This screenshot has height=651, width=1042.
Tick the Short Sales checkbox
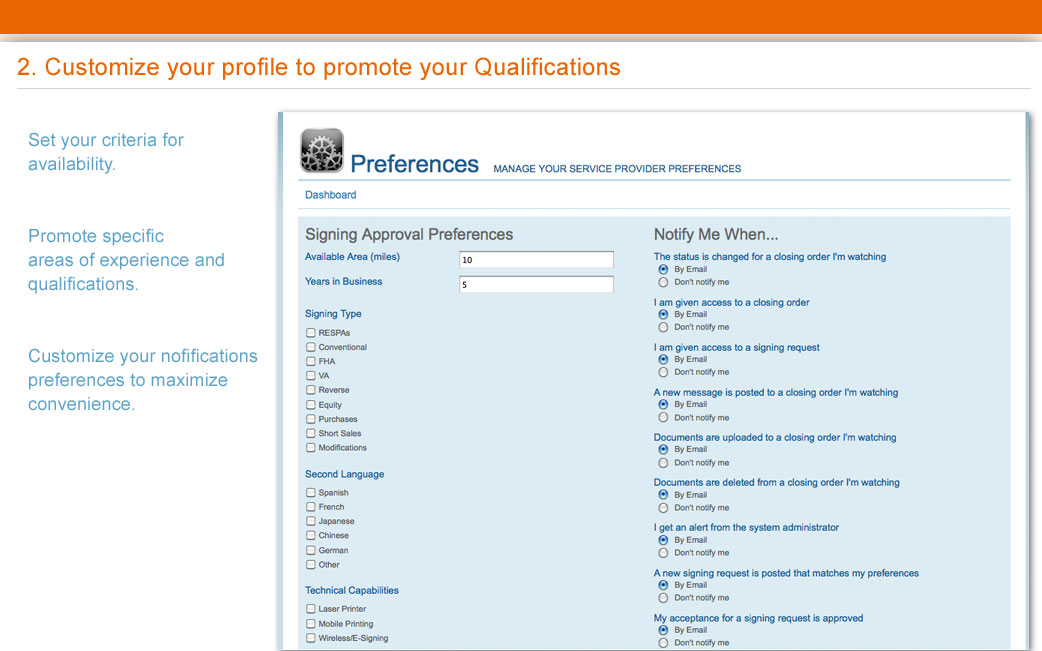pyautogui.click(x=310, y=433)
